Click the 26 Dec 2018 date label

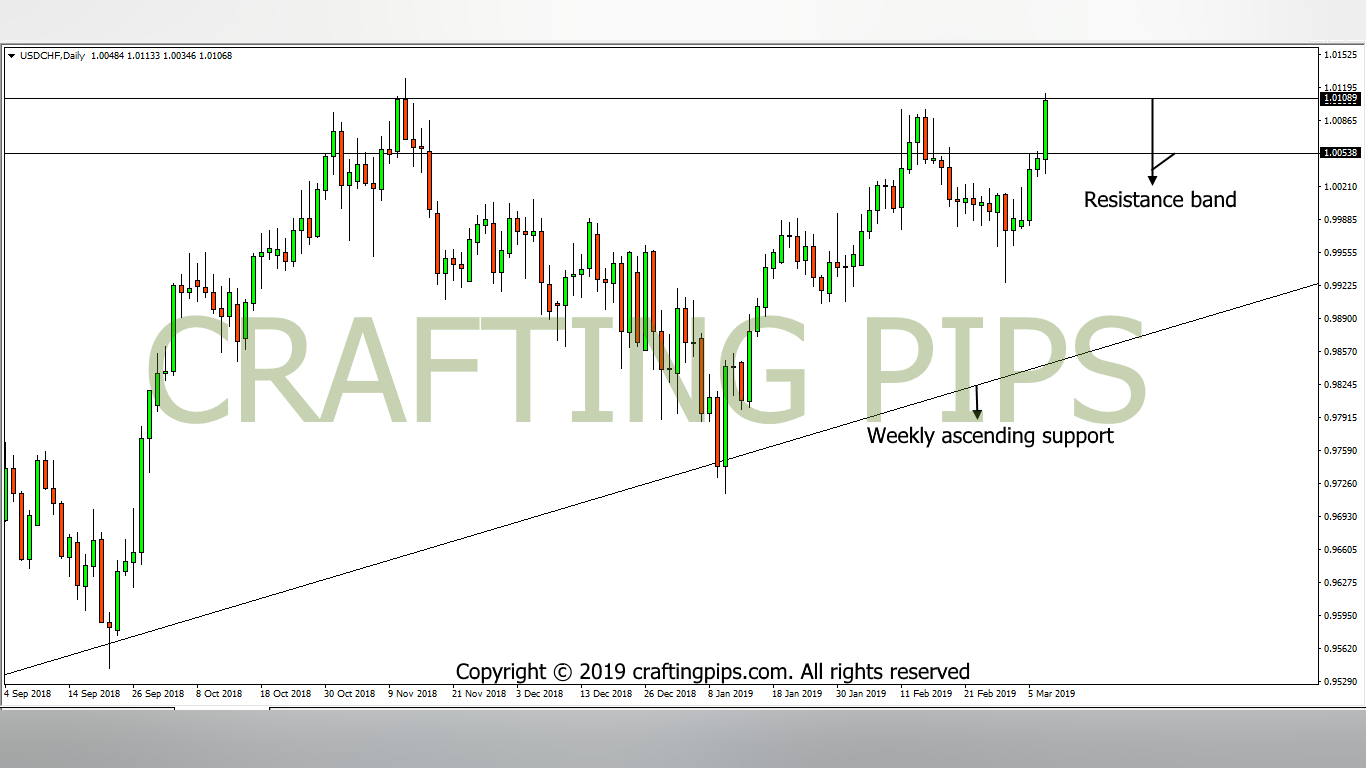pyautogui.click(x=670, y=693)
